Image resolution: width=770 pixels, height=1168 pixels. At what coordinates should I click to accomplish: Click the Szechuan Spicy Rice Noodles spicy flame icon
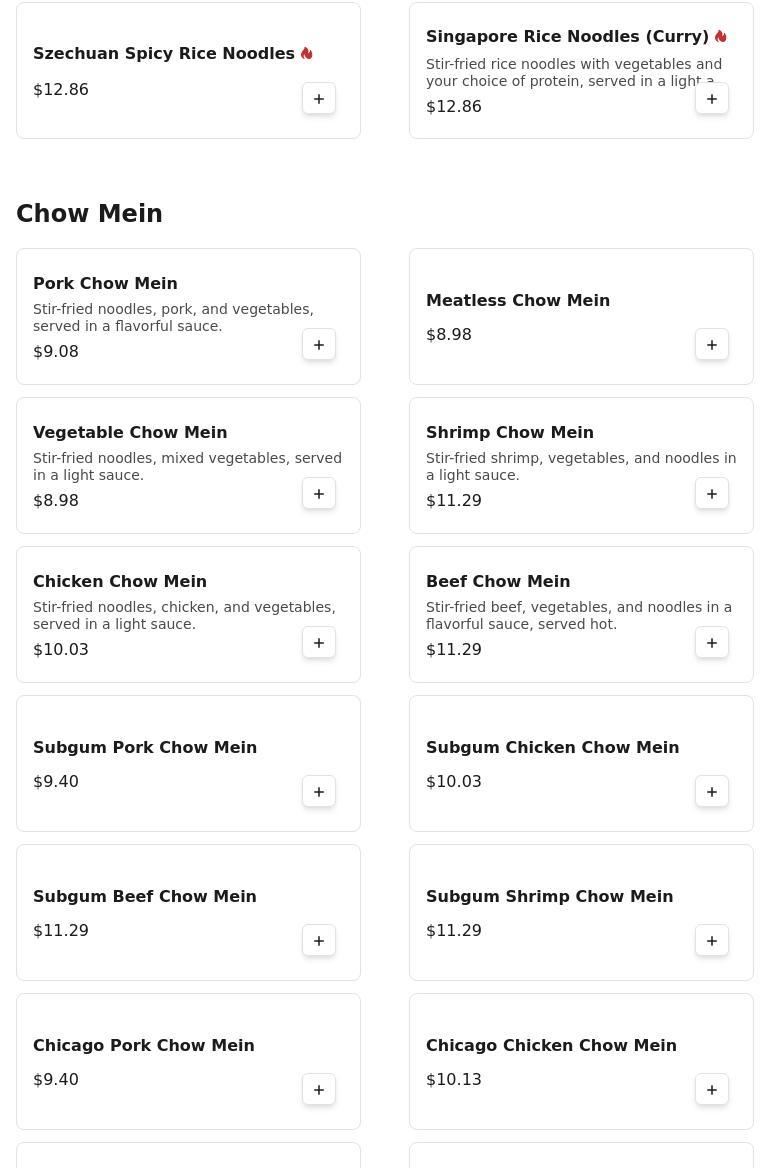[307, 54]
